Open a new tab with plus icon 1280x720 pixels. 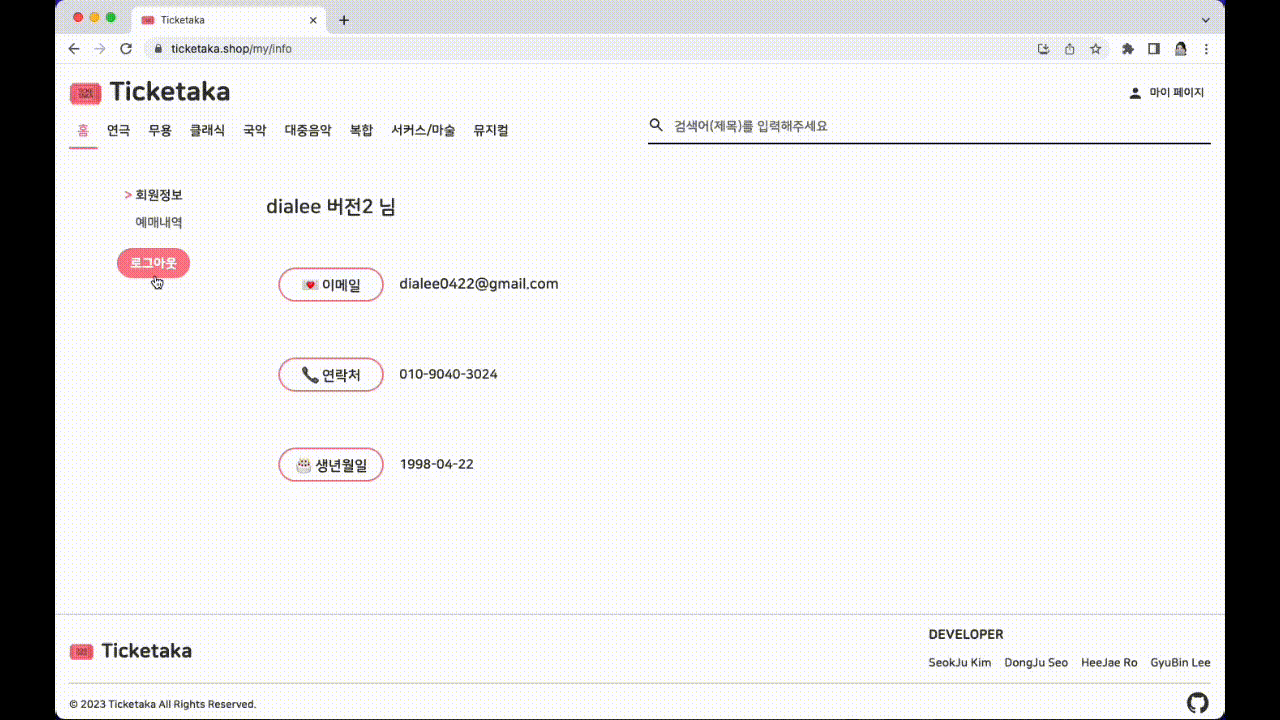(344, 20)
